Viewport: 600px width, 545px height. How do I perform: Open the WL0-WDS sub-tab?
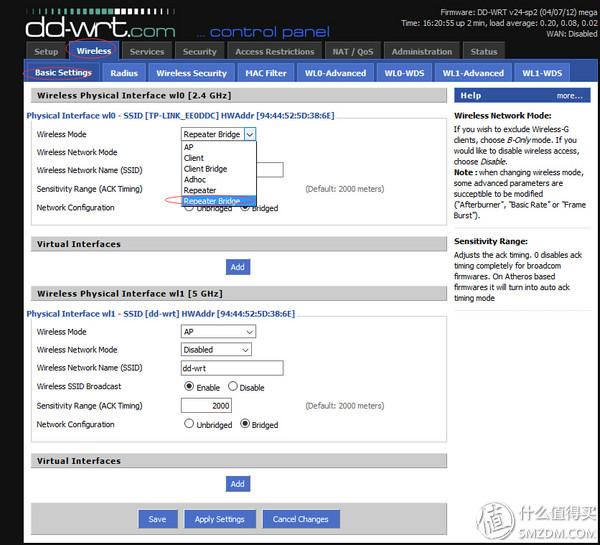(x=404, y=73)
